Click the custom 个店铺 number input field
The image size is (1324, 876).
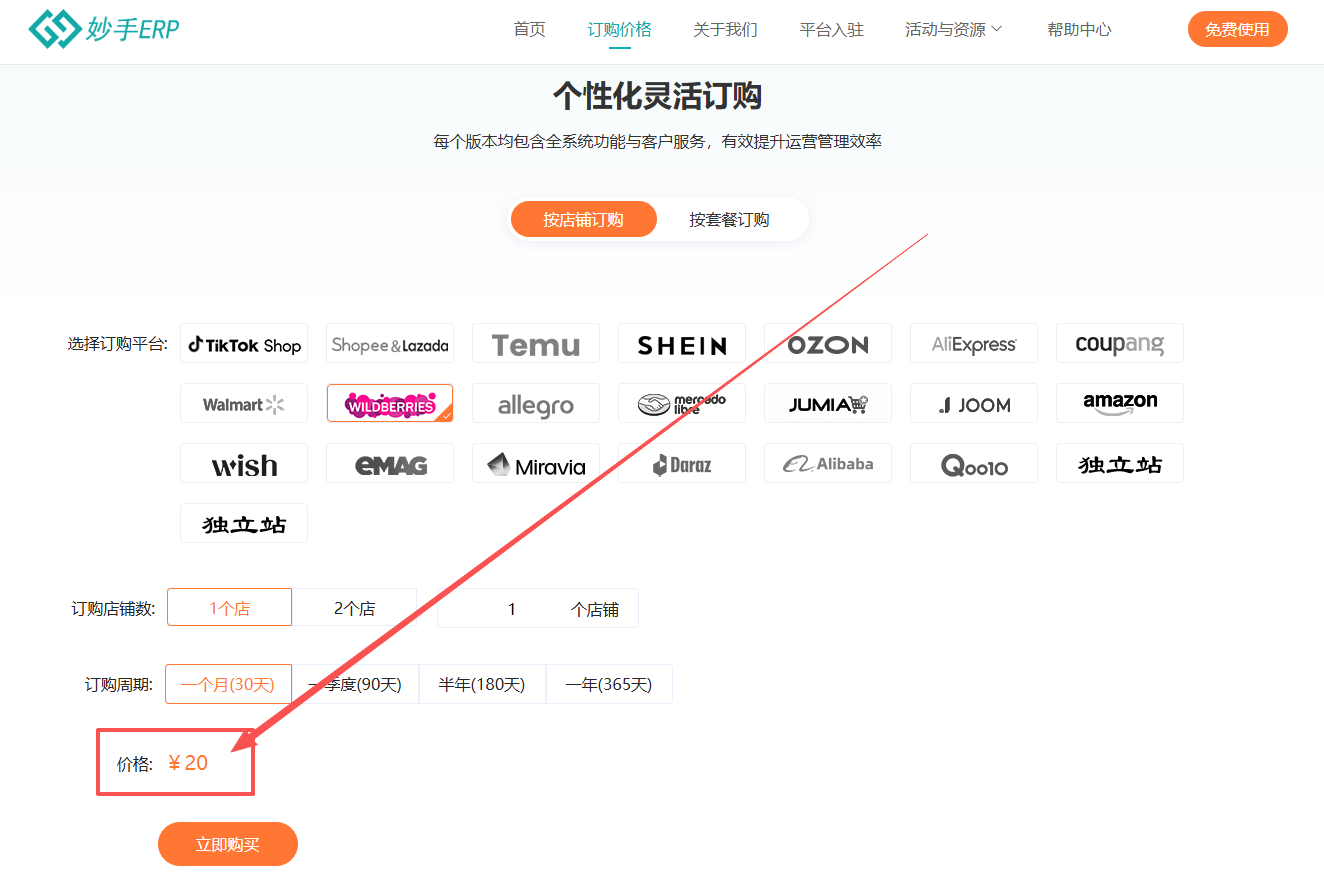pyautogui.click(x=512, y=609)
